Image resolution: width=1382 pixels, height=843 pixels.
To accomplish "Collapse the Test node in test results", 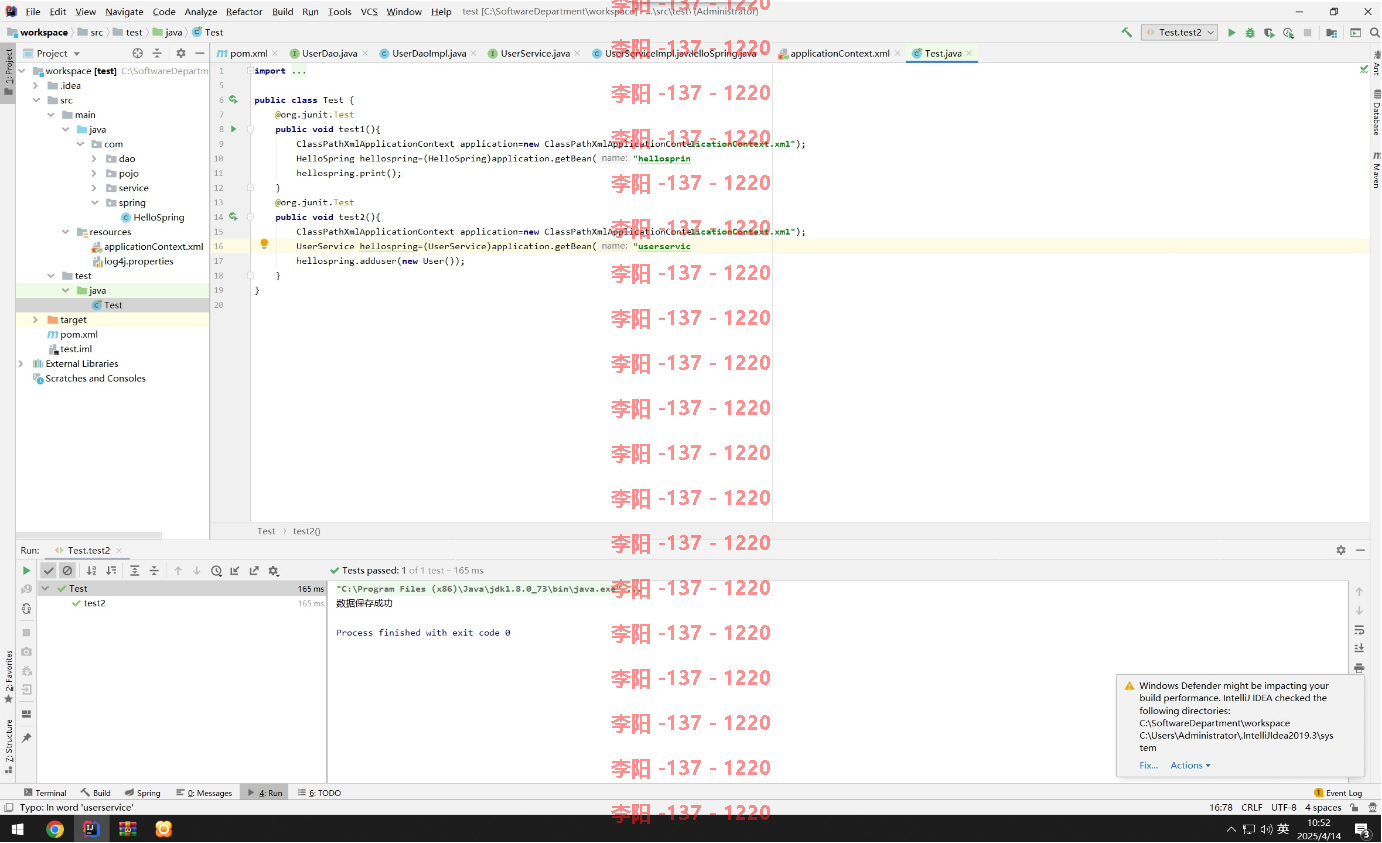I will (x=45, y=589).
